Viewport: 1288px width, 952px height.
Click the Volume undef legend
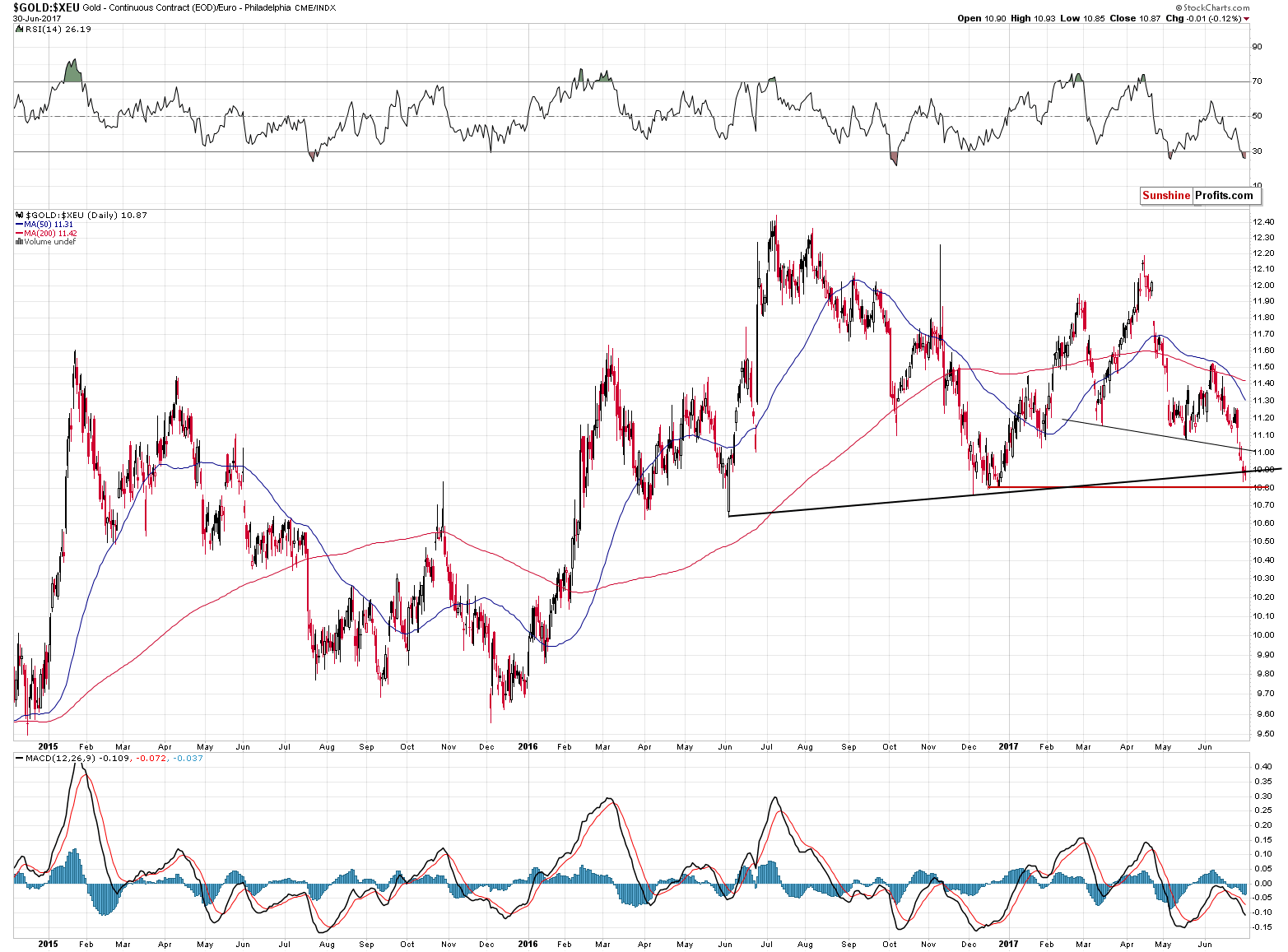[x=50, y=242]
